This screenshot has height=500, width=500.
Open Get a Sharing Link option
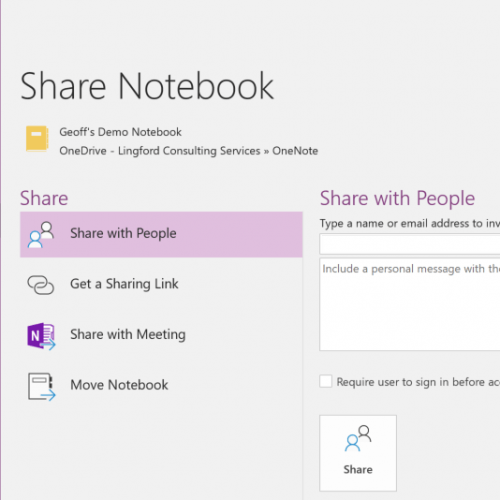[x=161, y=285]
